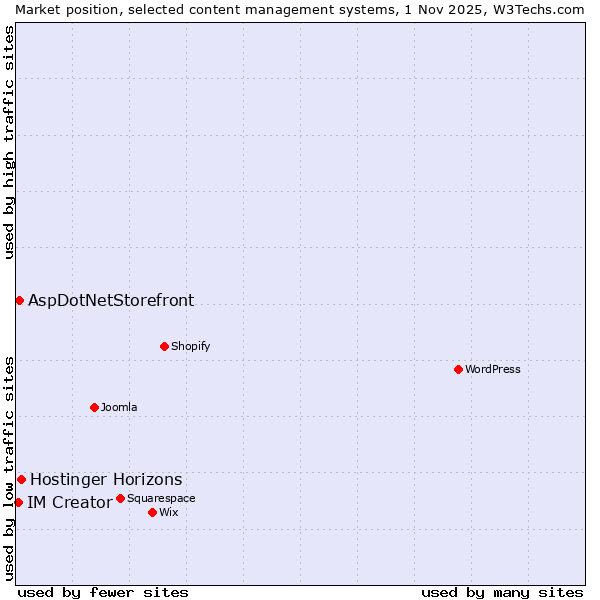Click the 'used by high traffic sites' label
This screenshot has height=600, width=600.
click(x=9, y=142)
